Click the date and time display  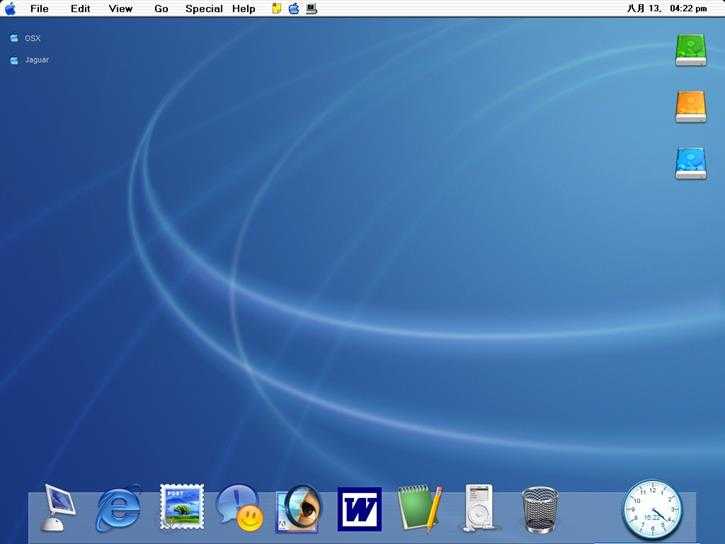click(x=667, y=9)
